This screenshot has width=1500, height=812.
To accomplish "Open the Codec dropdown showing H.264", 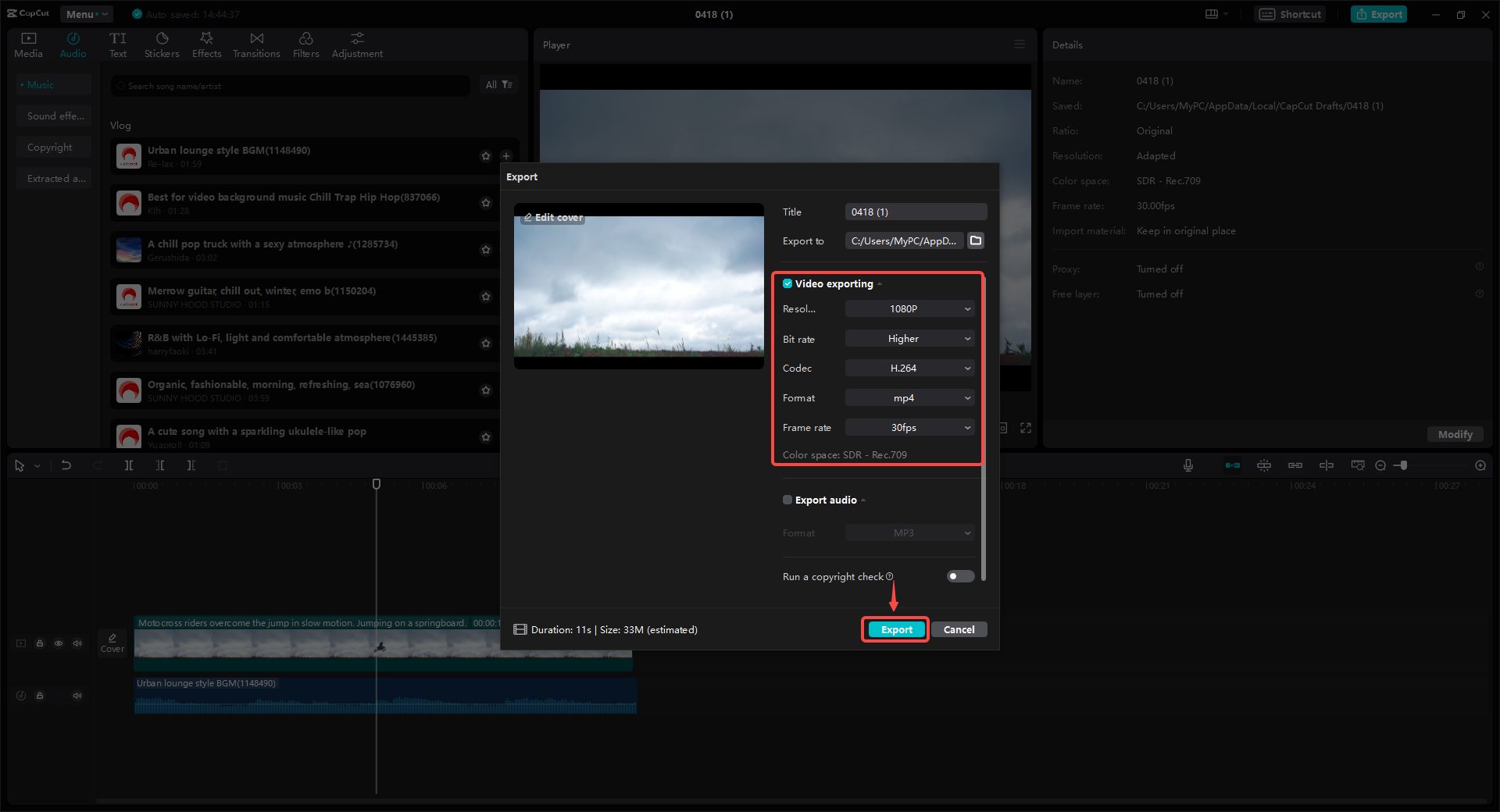I will [x=909, y=368].
